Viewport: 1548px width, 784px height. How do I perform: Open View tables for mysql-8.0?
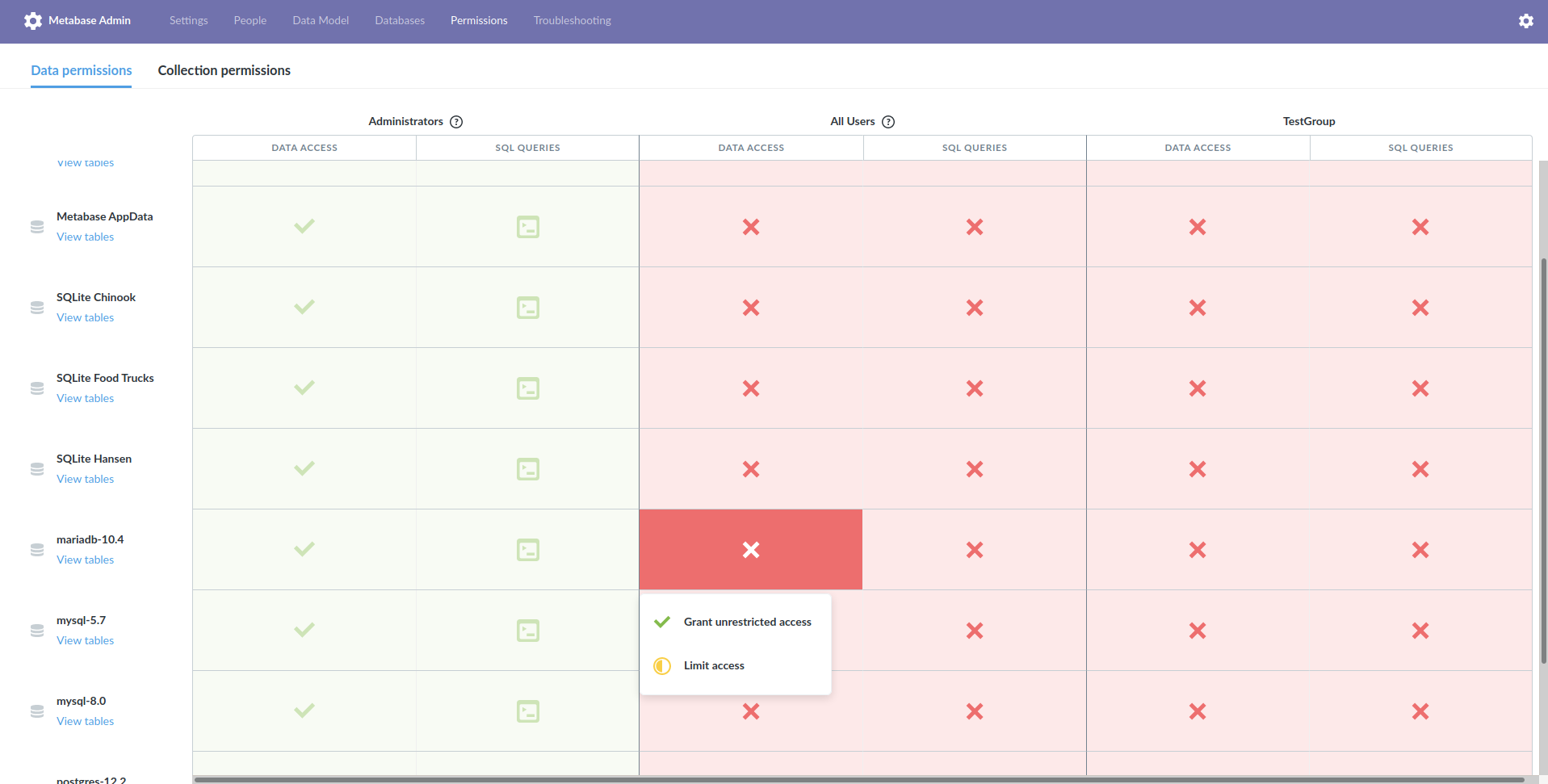(86, 721)
